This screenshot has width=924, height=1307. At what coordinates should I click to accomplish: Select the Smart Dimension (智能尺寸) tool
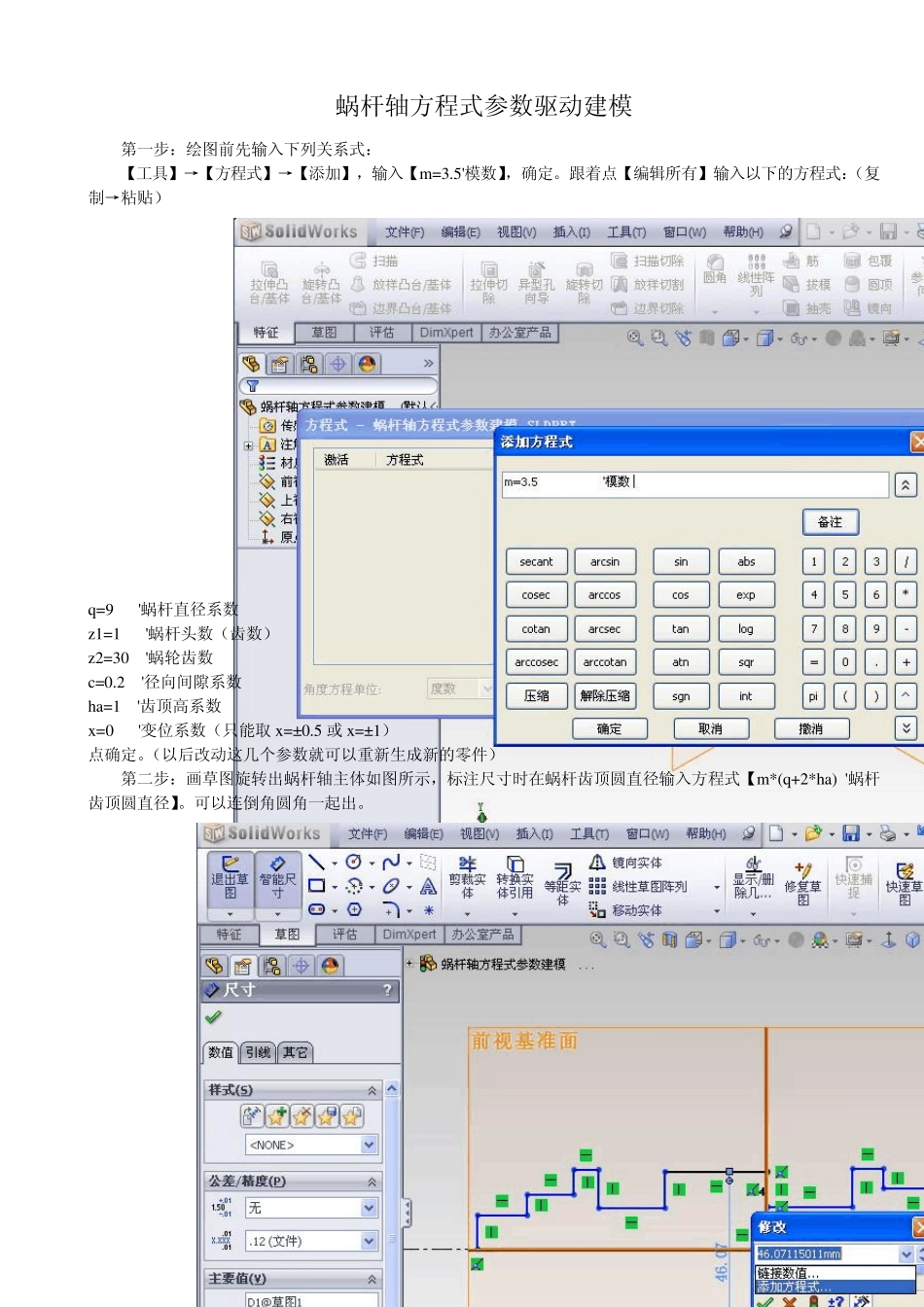(x=277, y=879)
